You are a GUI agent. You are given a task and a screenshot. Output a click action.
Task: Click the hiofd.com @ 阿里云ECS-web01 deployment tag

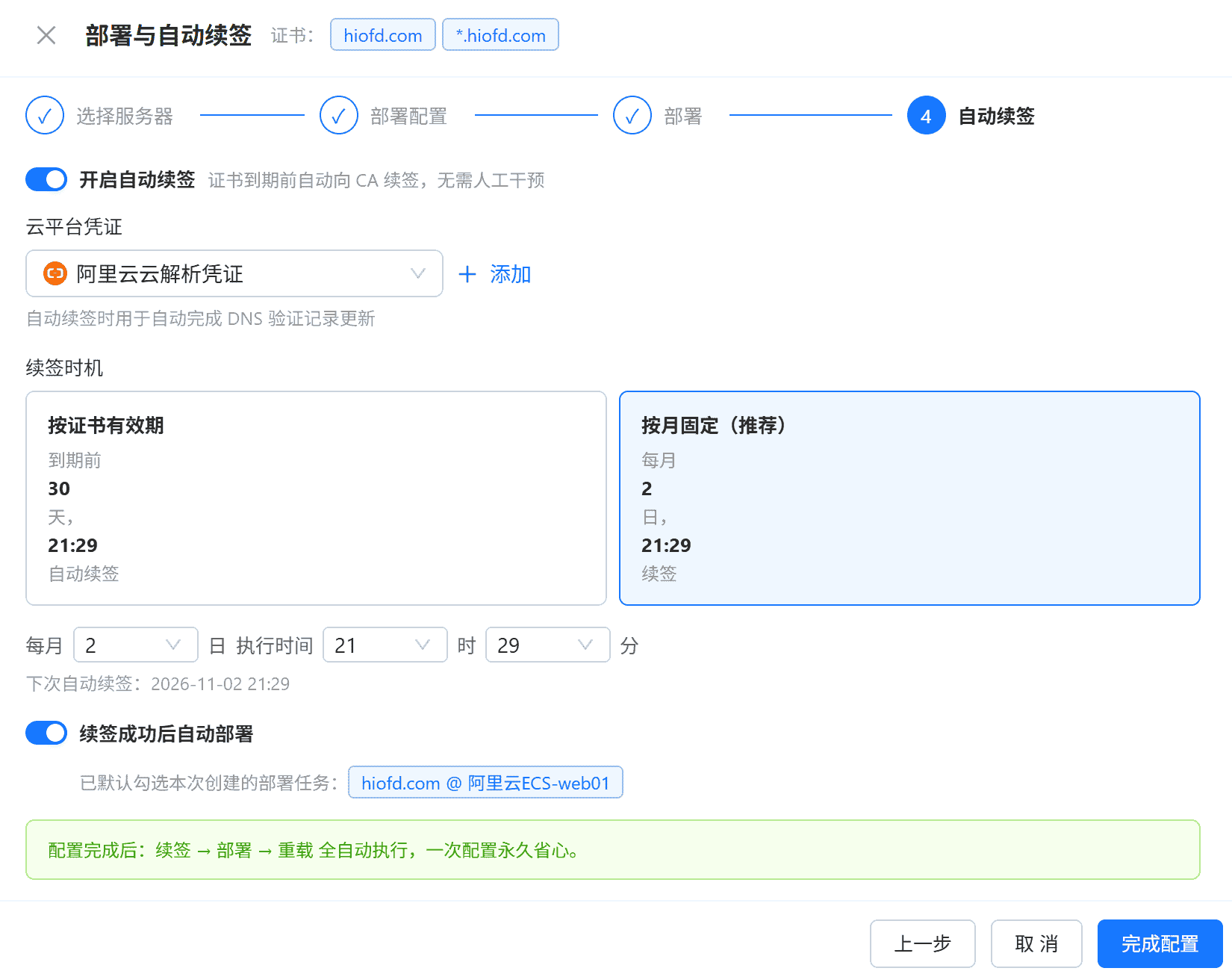(485, 782)
